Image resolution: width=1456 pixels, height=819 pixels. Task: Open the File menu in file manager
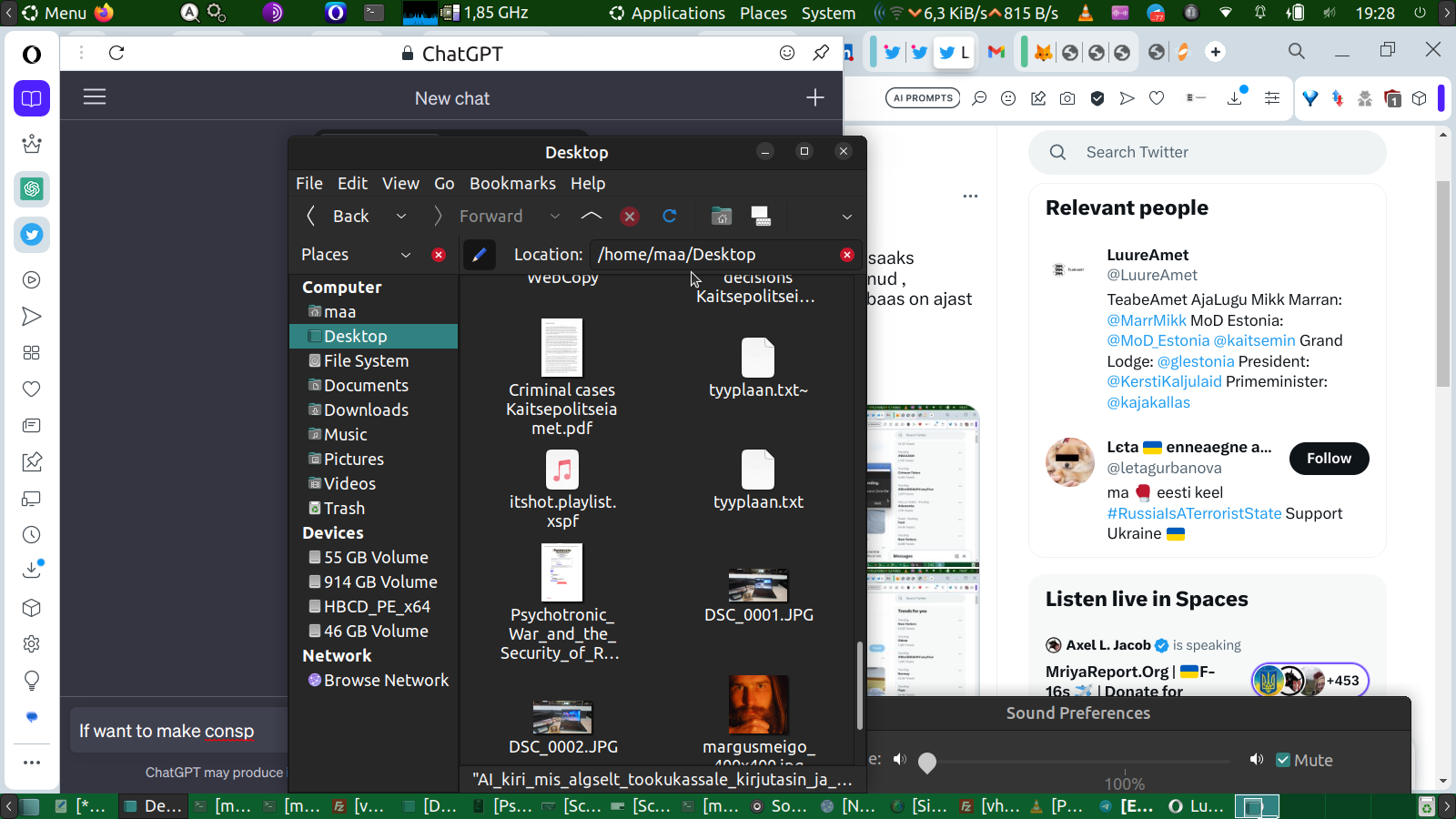tap(309, 183)
